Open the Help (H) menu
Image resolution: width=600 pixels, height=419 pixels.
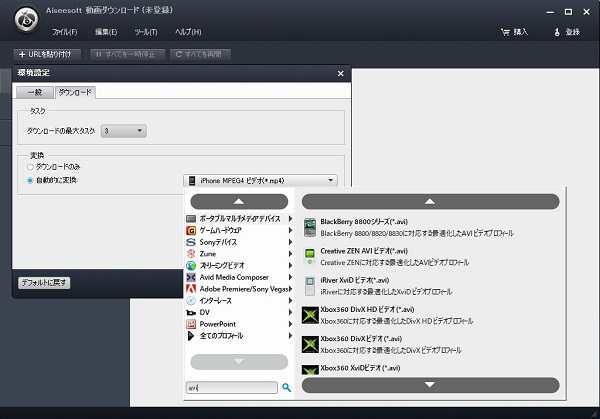point(188,32)
